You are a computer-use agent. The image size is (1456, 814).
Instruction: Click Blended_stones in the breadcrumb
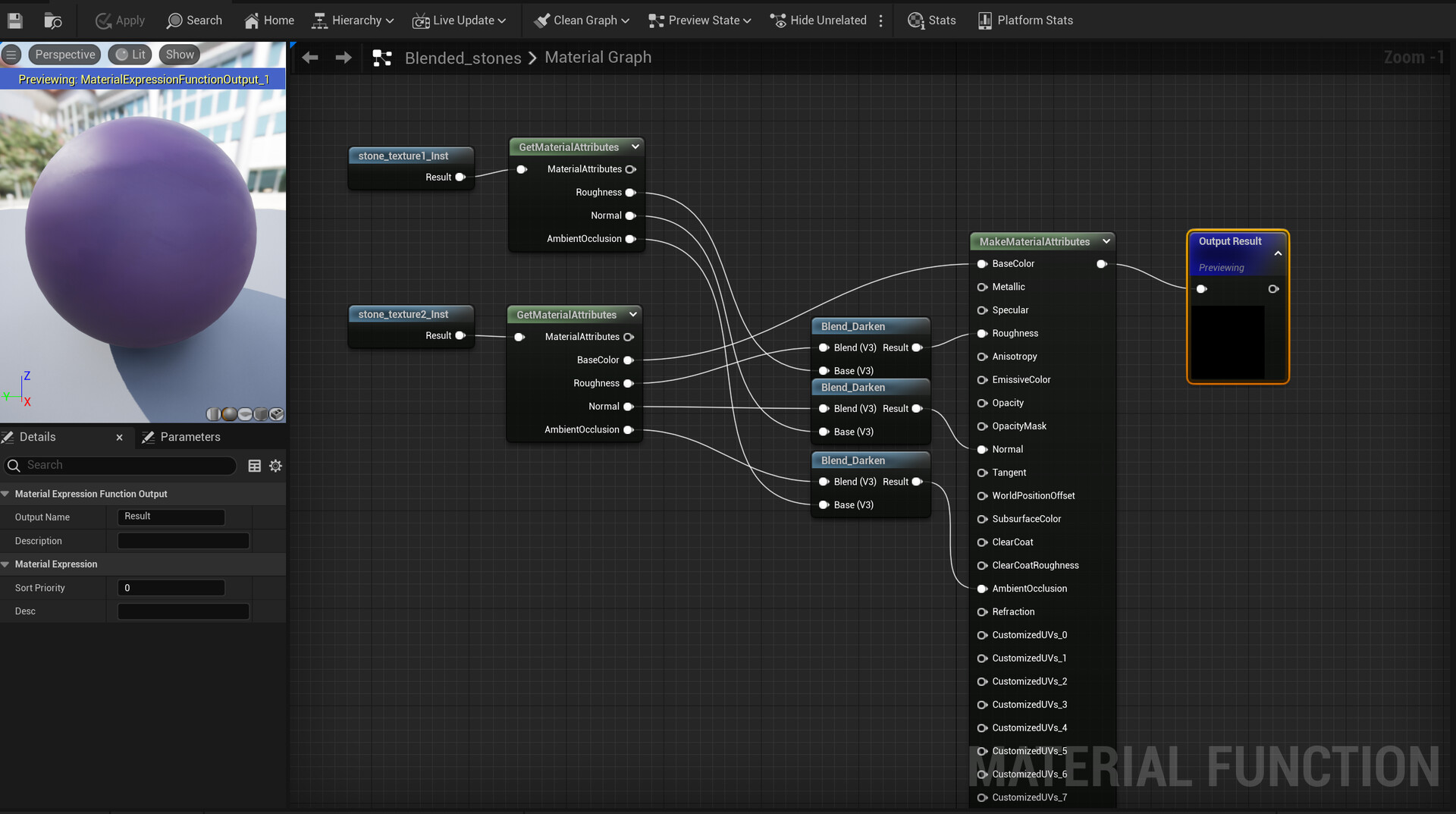[463, 58]
